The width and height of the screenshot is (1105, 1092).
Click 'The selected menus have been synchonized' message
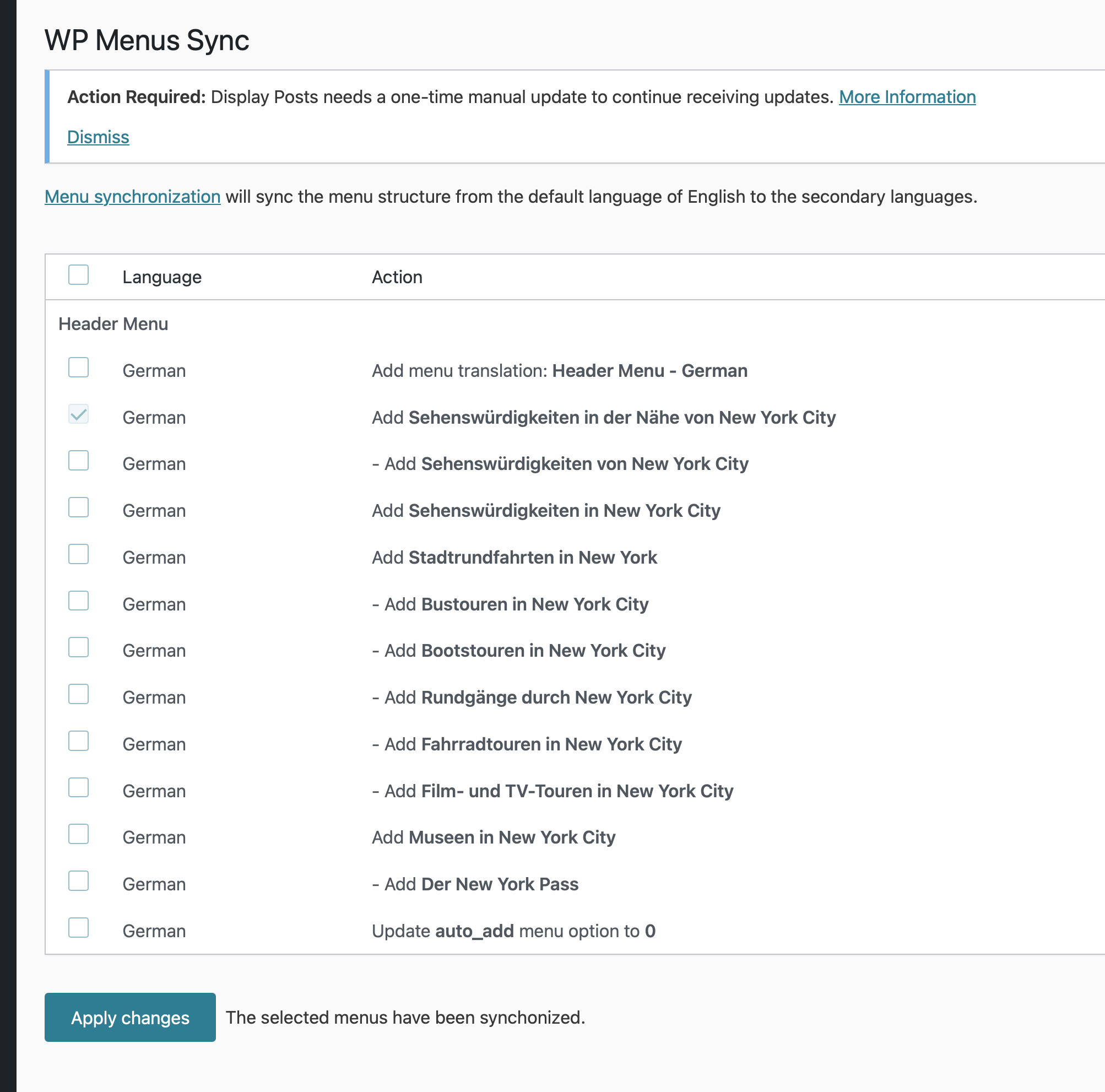pyautogui.click(x=405, y=1018)
